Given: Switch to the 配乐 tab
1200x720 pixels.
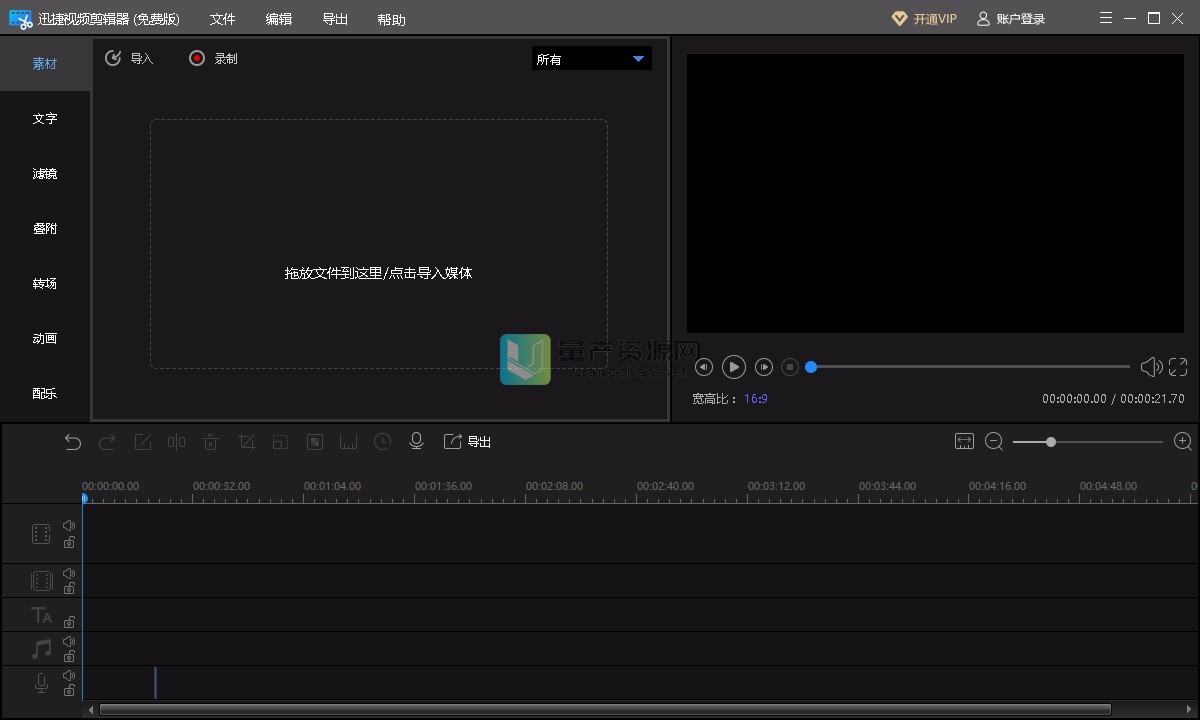Looking at the screenshot, I should (45, 394).
